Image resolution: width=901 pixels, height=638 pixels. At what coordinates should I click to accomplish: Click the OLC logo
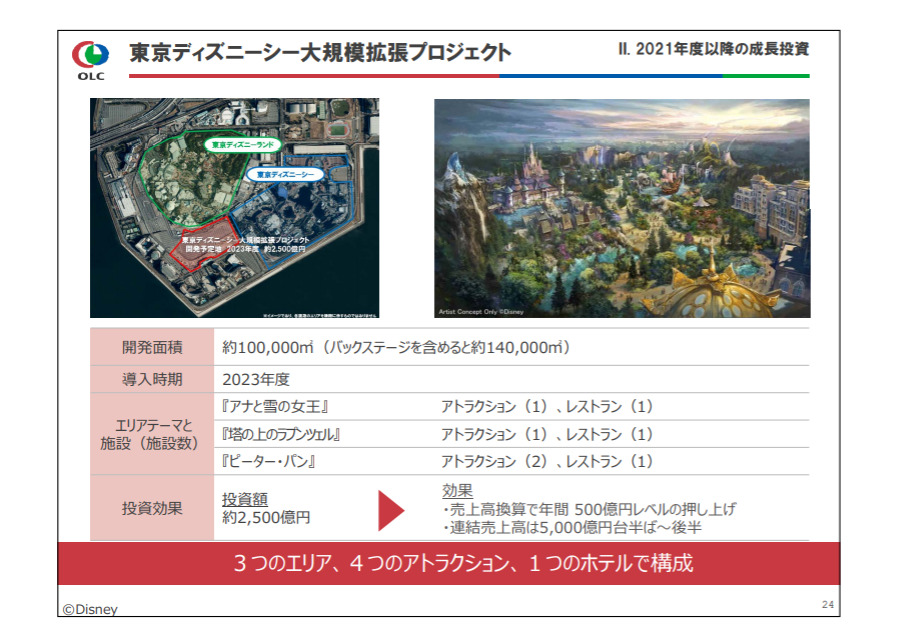pyautogui.click(x=91, y=60)
